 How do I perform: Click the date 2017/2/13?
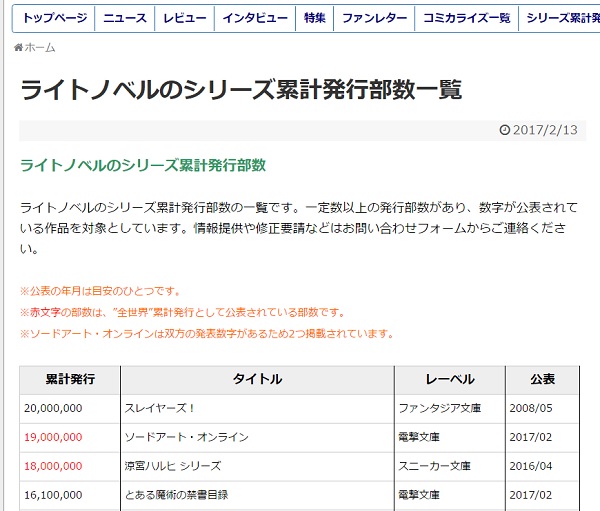pos(545,130)
